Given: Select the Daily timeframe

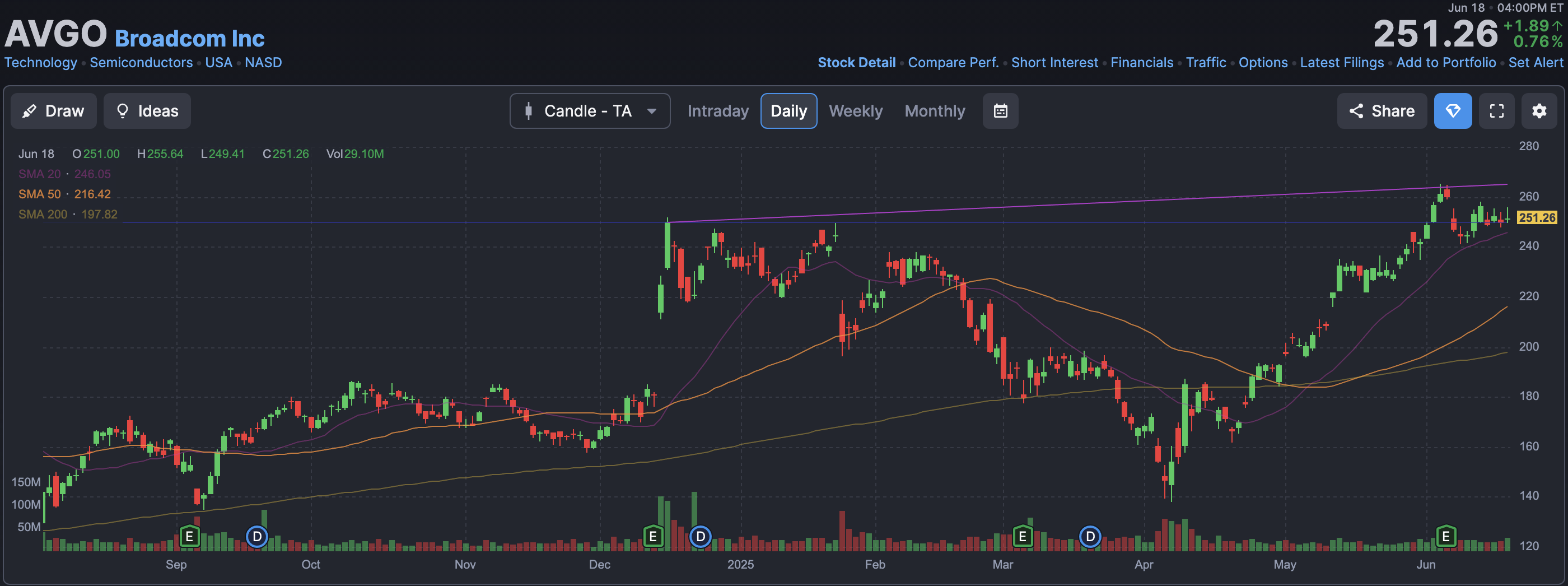Looking at the screenshot, I should [788, 111].
